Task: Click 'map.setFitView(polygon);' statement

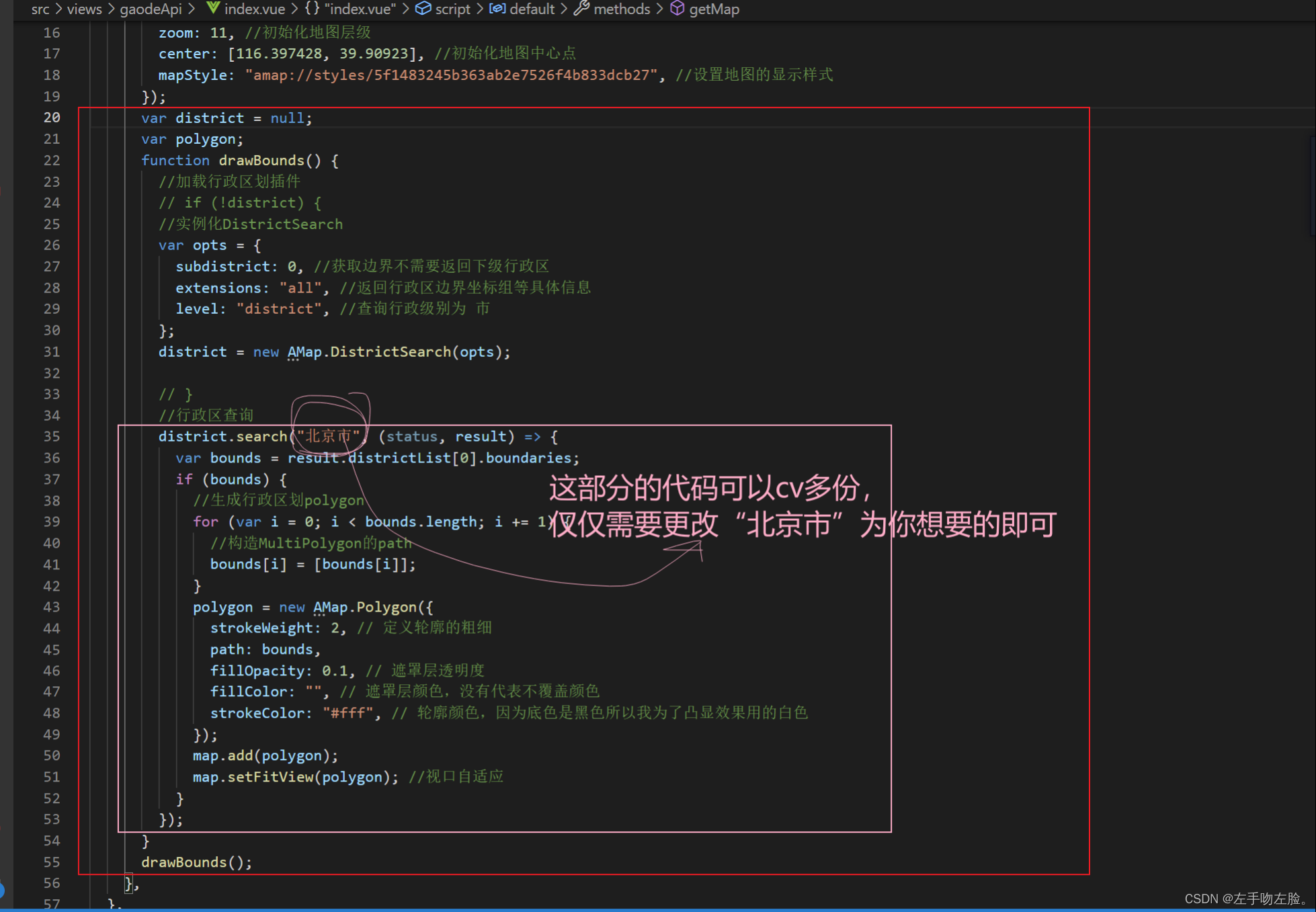Action: [296, 778]
